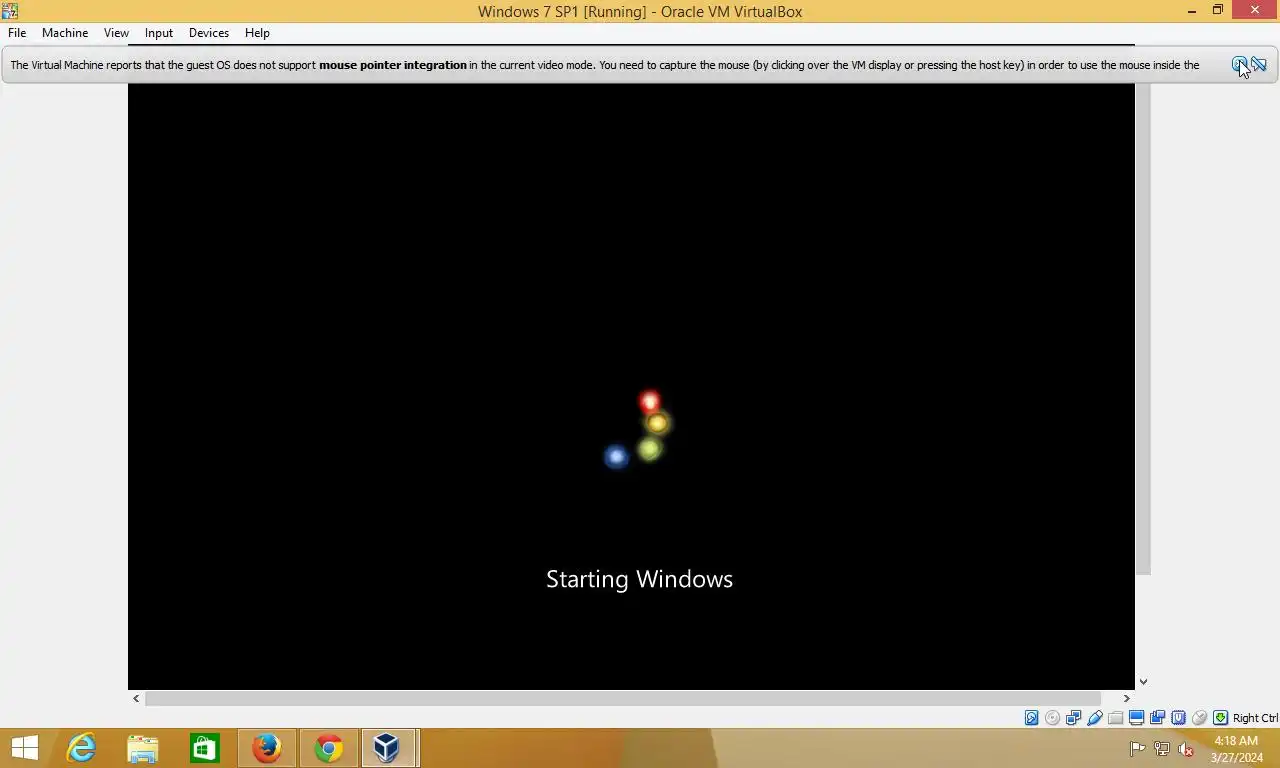Click the Starting Windows guest display

[x=631, y=387]
